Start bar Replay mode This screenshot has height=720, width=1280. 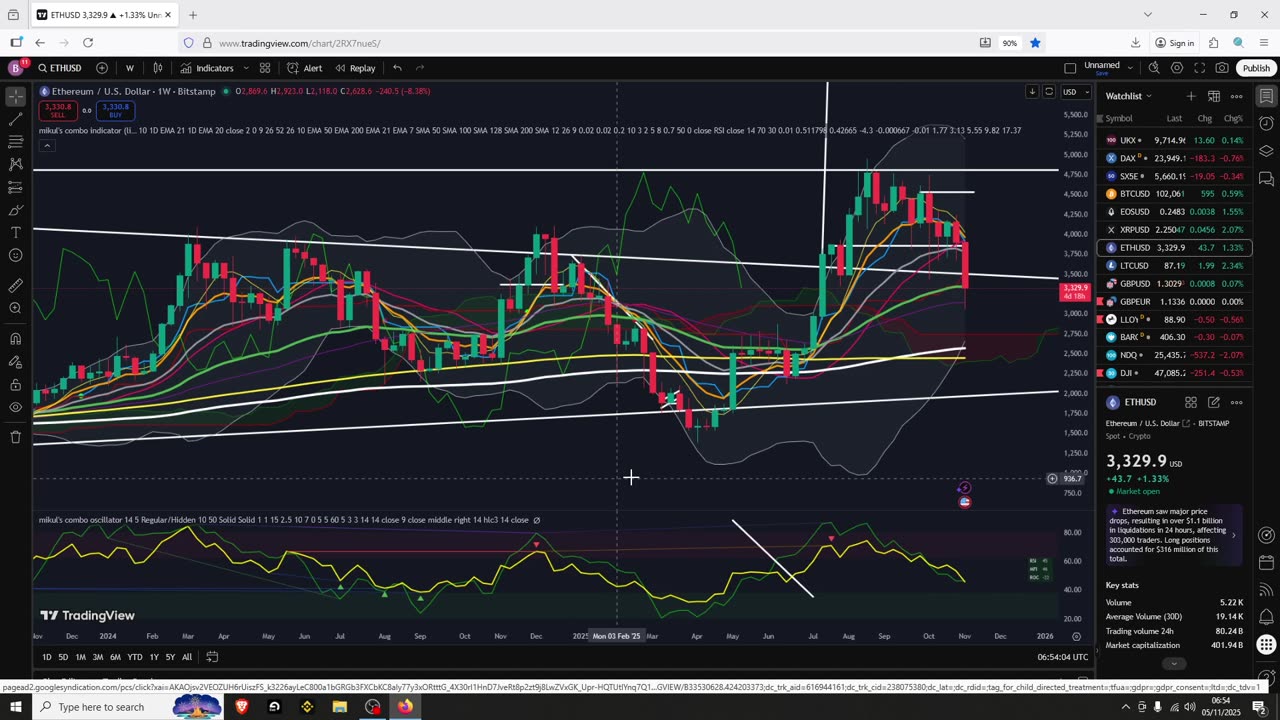coord(355,68)
